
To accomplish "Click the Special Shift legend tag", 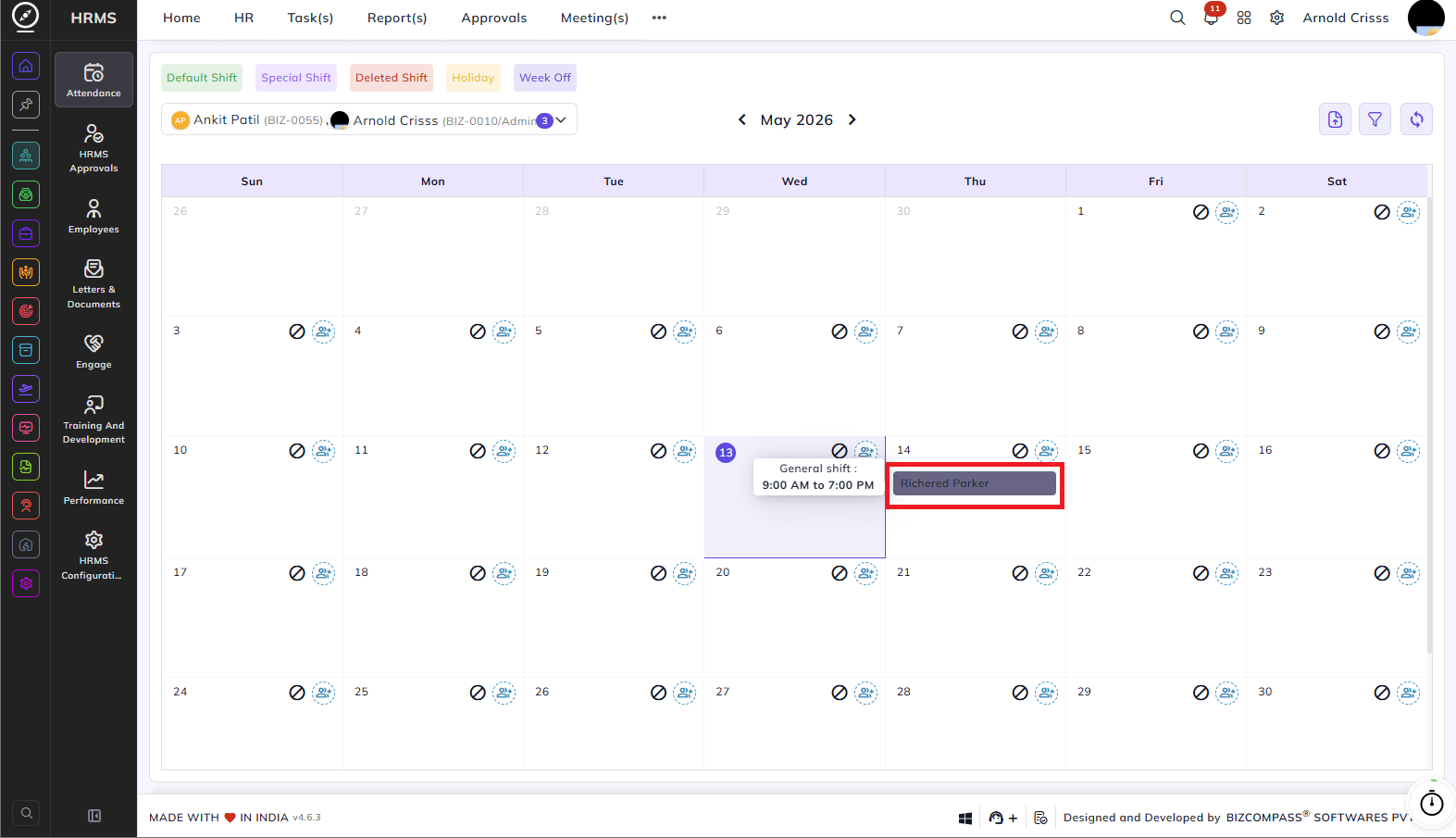I will click(x=296, y=78).
